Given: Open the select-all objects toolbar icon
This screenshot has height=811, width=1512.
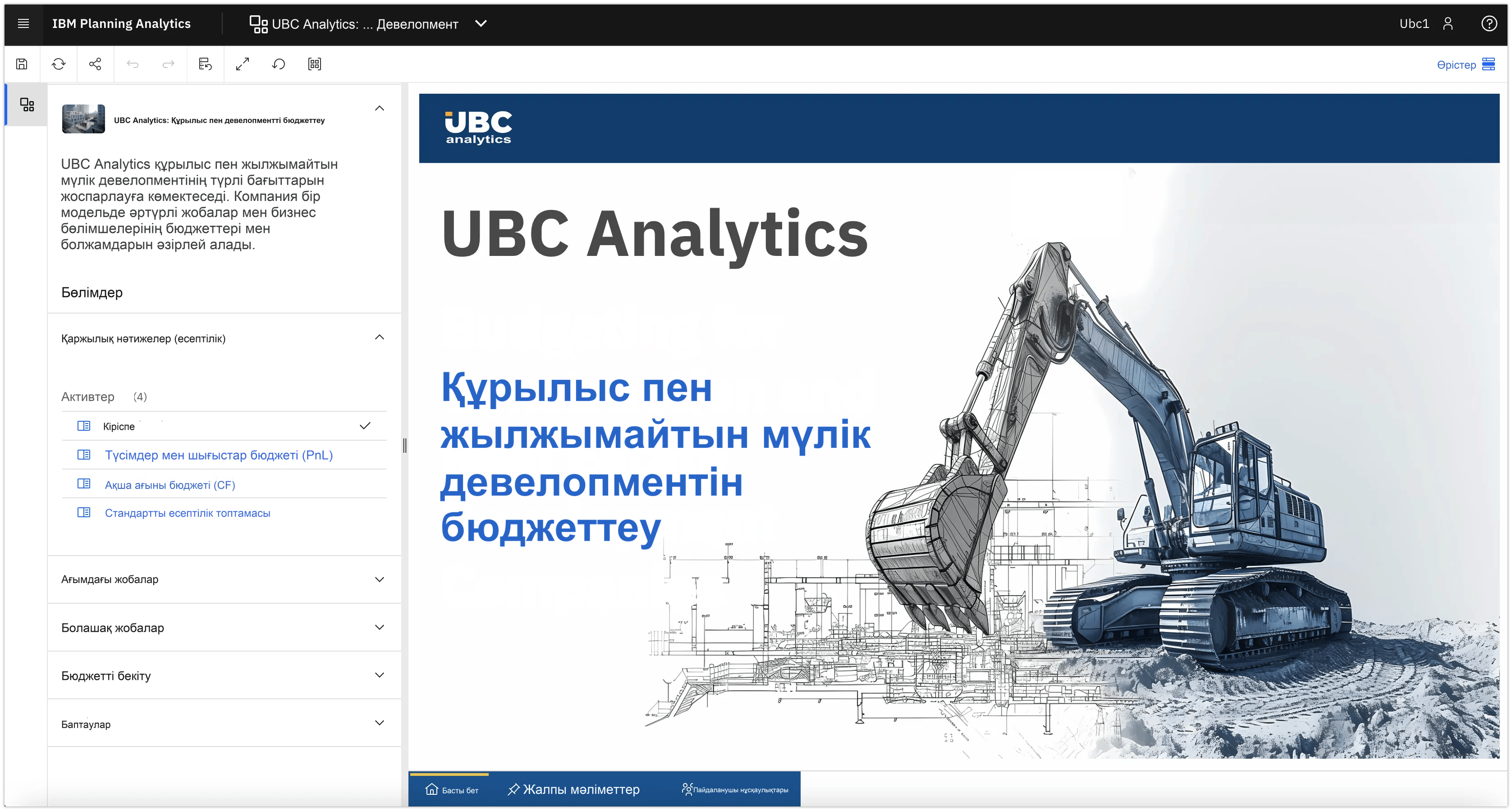Looking at the screenshot, I should coord(315,64).
